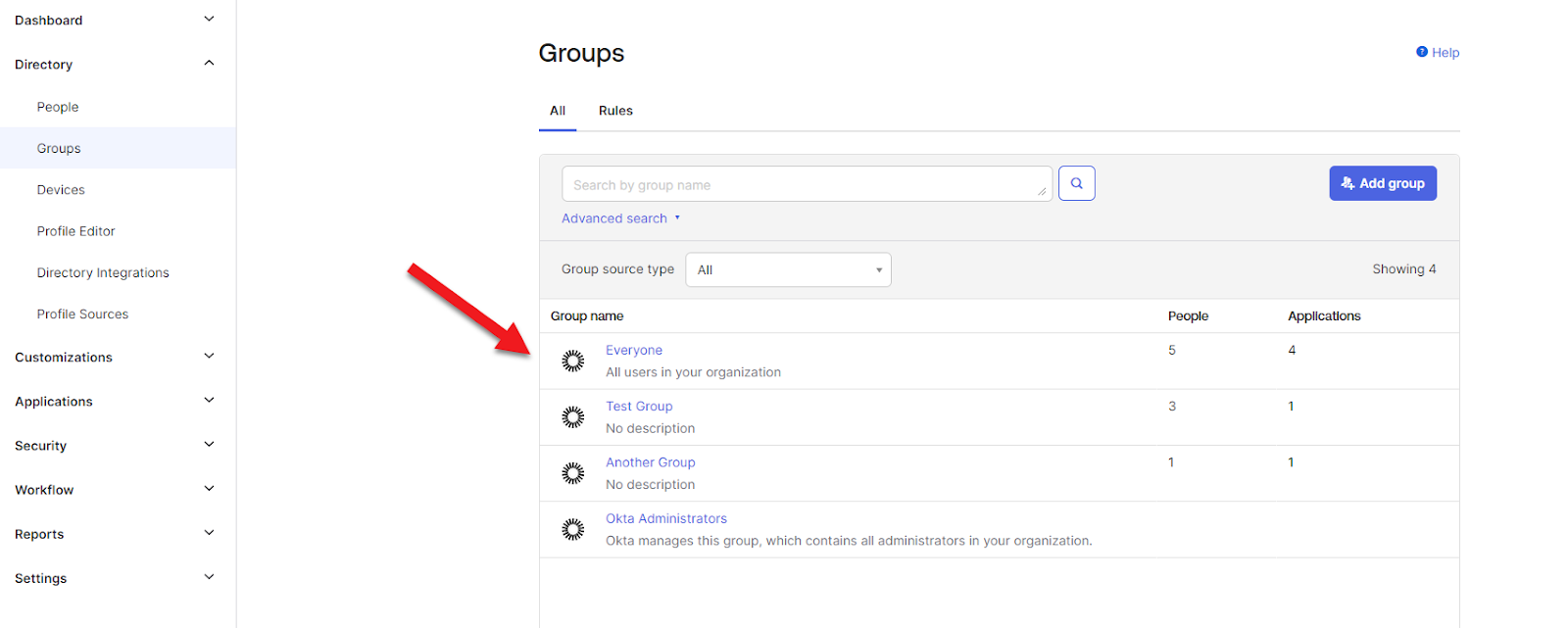Go to Profile Editor in sidebar
The image size is (1568, 628).
tap(76, 231)
